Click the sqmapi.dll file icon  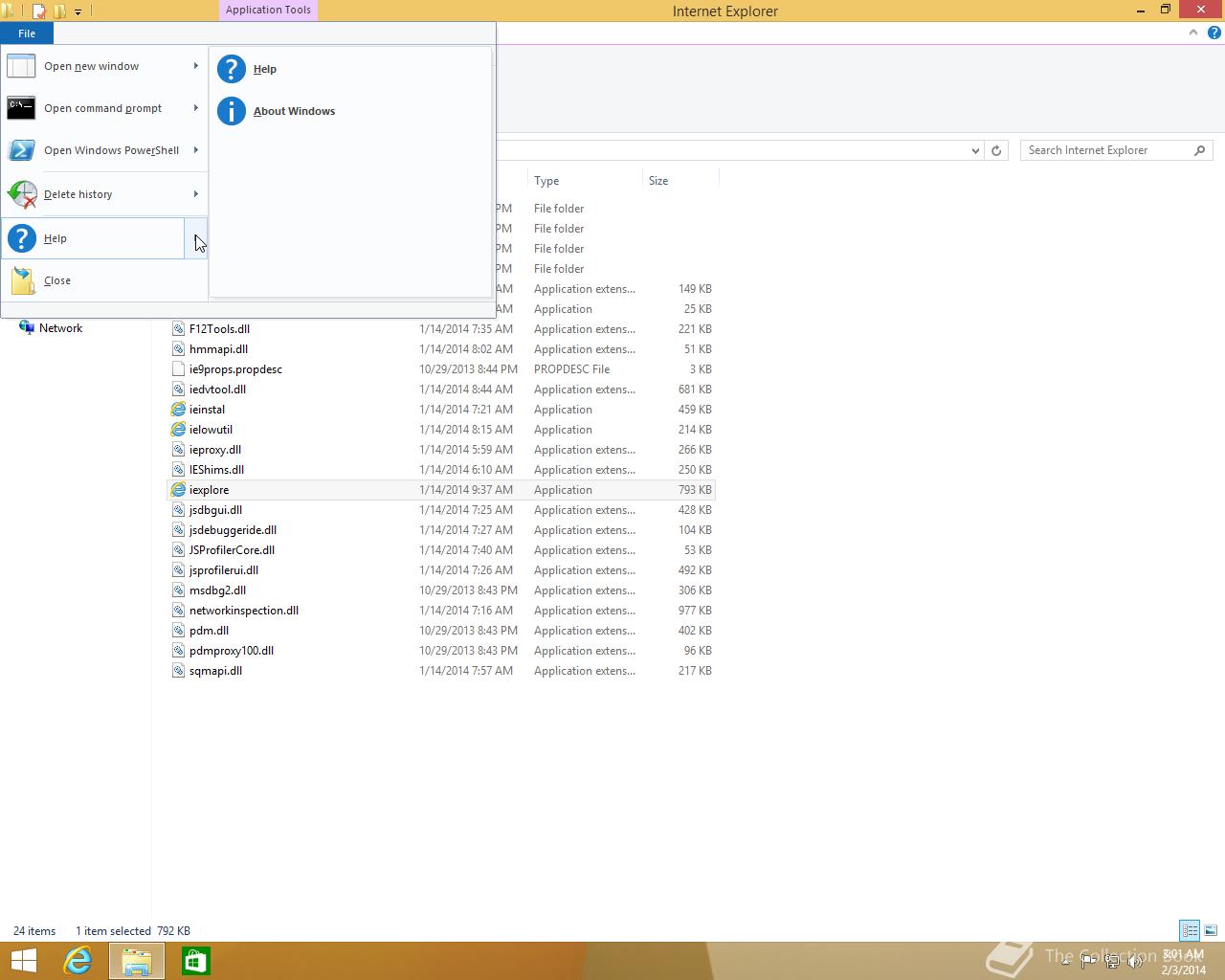(178, 671)
